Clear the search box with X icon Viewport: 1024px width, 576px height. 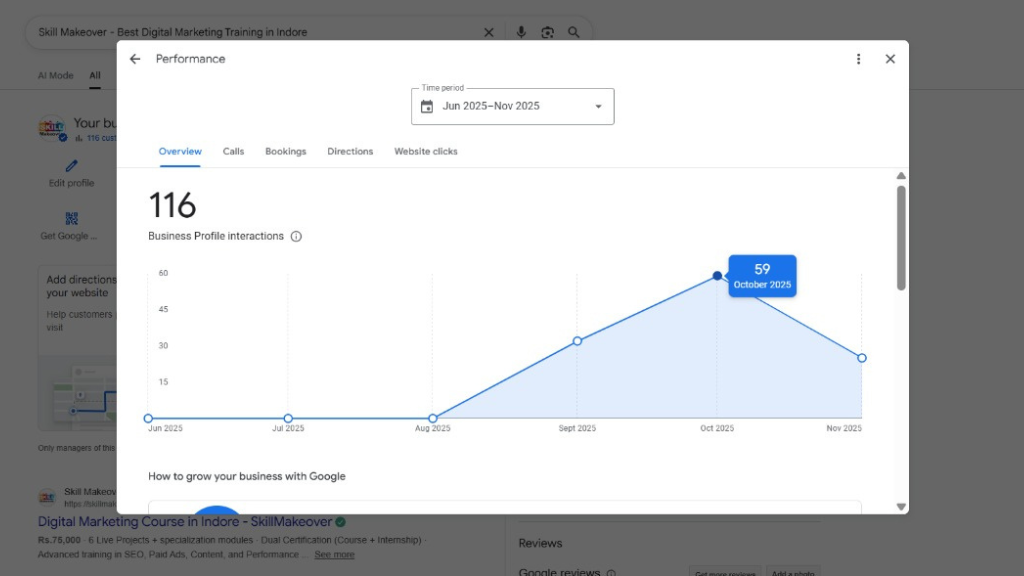point(489,32)
